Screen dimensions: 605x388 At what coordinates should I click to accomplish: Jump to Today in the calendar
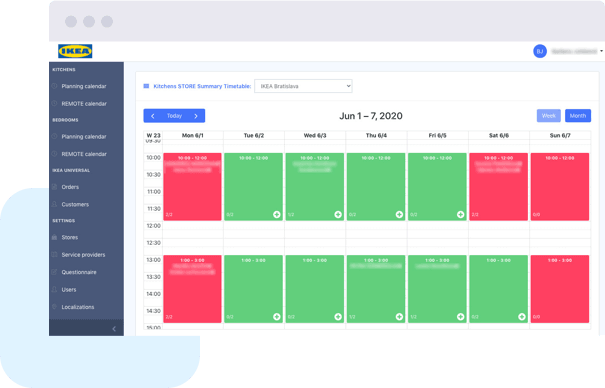174,116
